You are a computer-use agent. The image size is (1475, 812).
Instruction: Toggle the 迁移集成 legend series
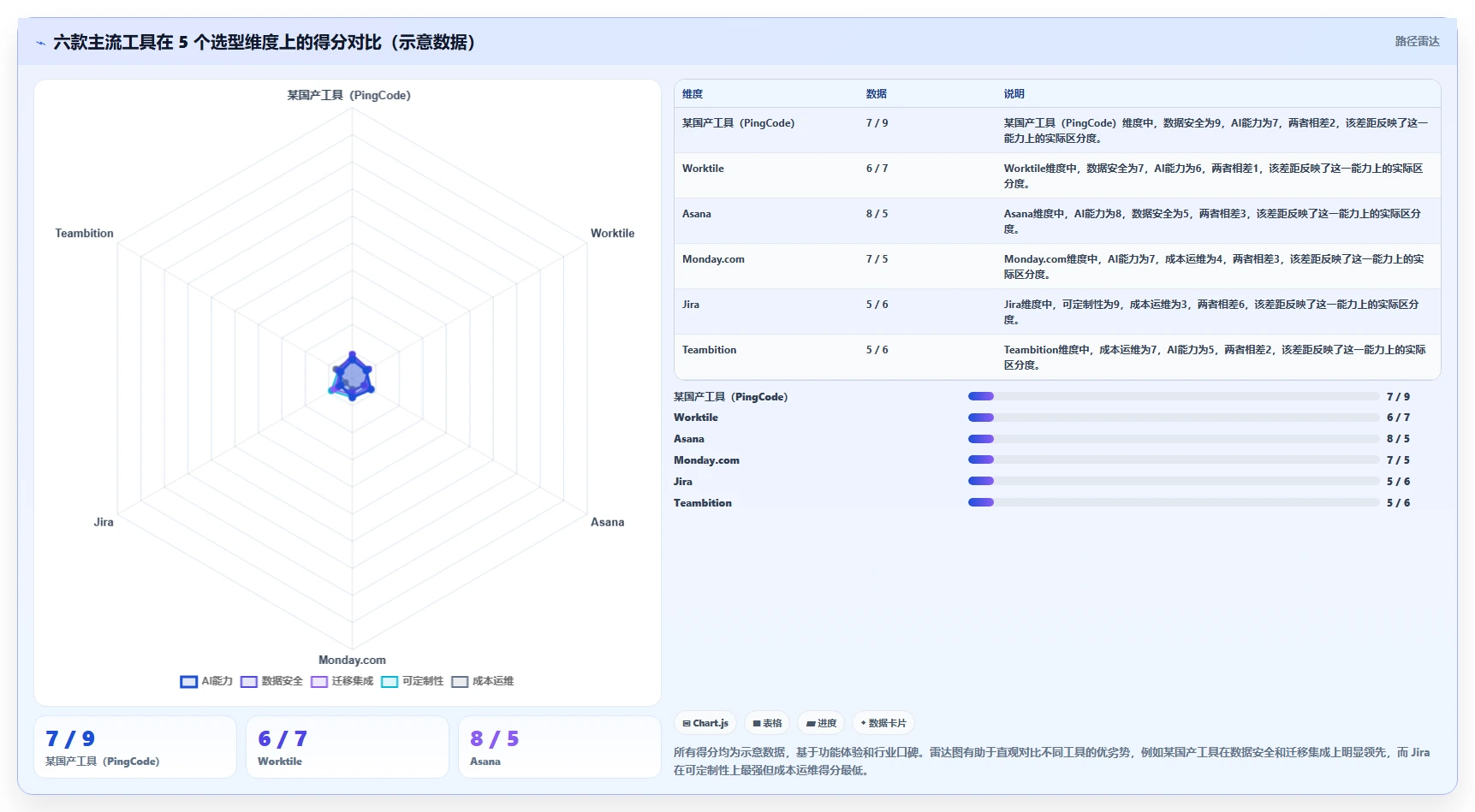pyautogui.click(x=342, y=681)
